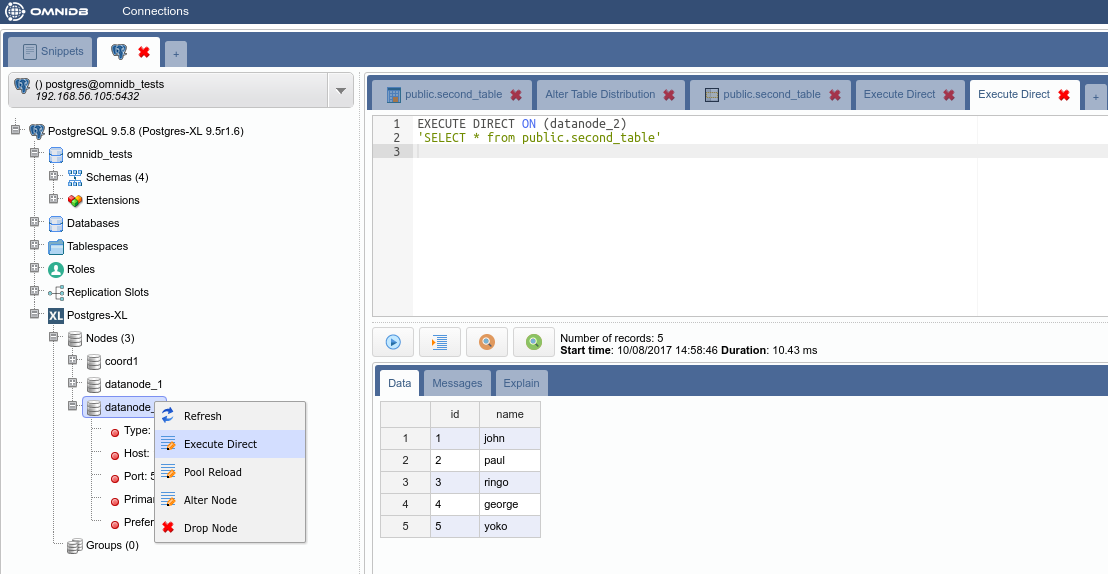
Task: Click the green magnifier explain analyze icon
Action: pos(534,342)
